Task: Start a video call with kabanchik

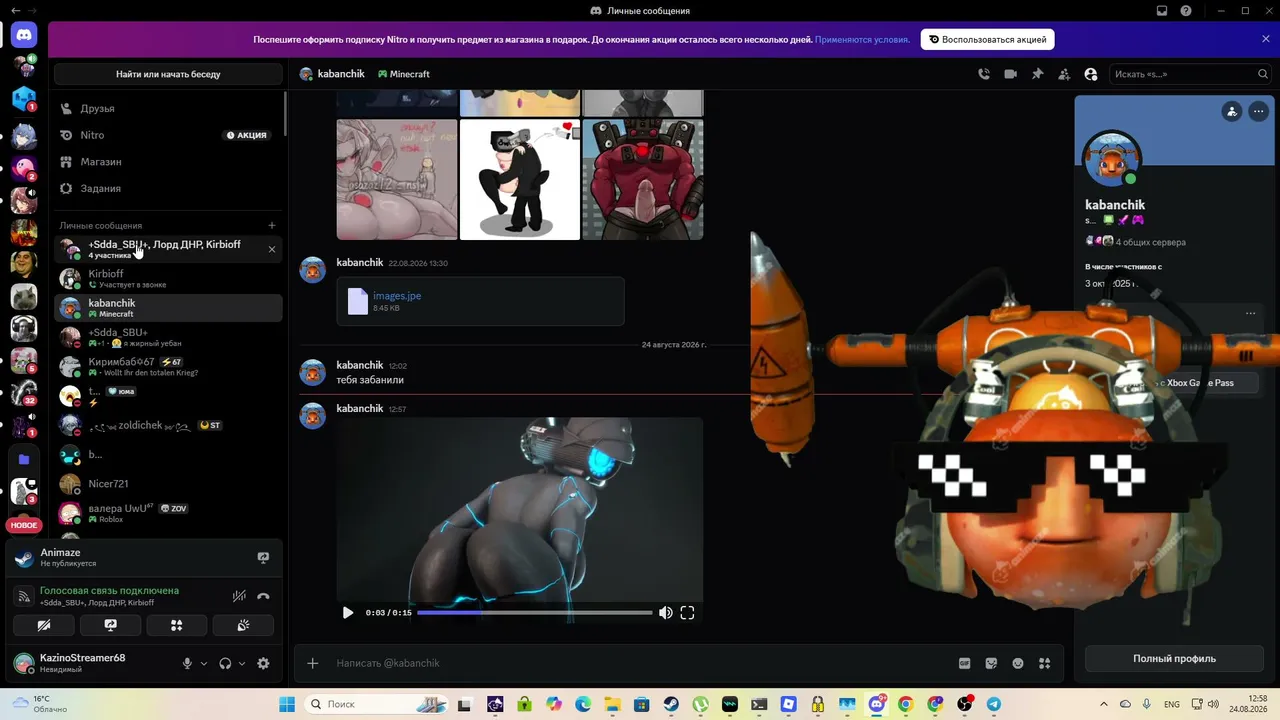Action: click(x=1011, y=74)
